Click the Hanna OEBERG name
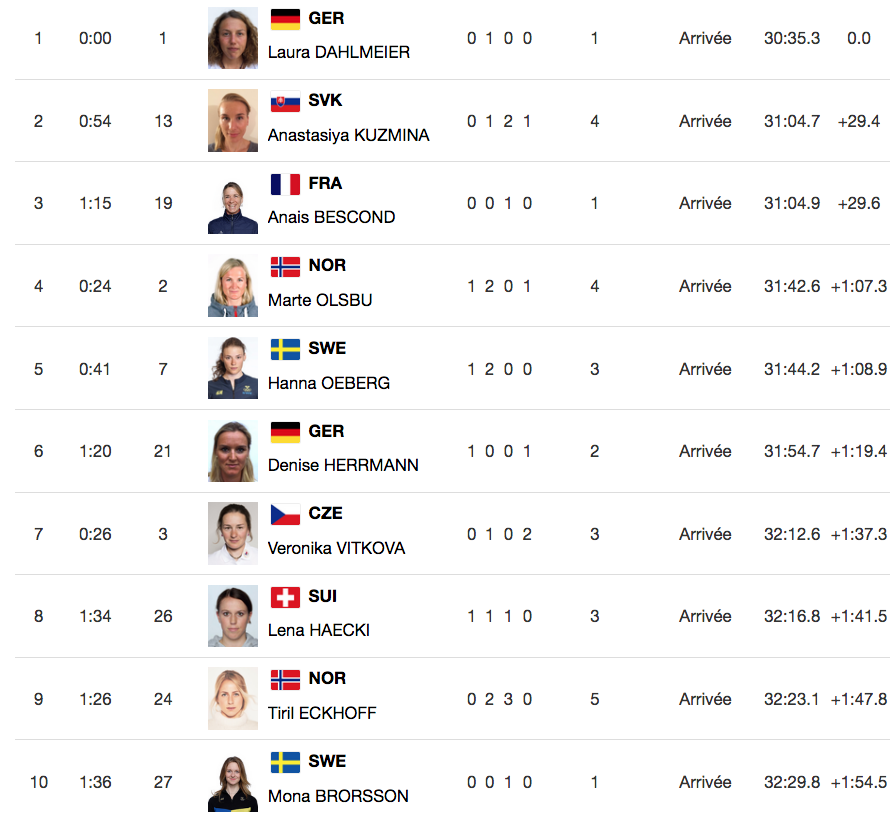This screenshot has width=890, height=822. [329, 383]
